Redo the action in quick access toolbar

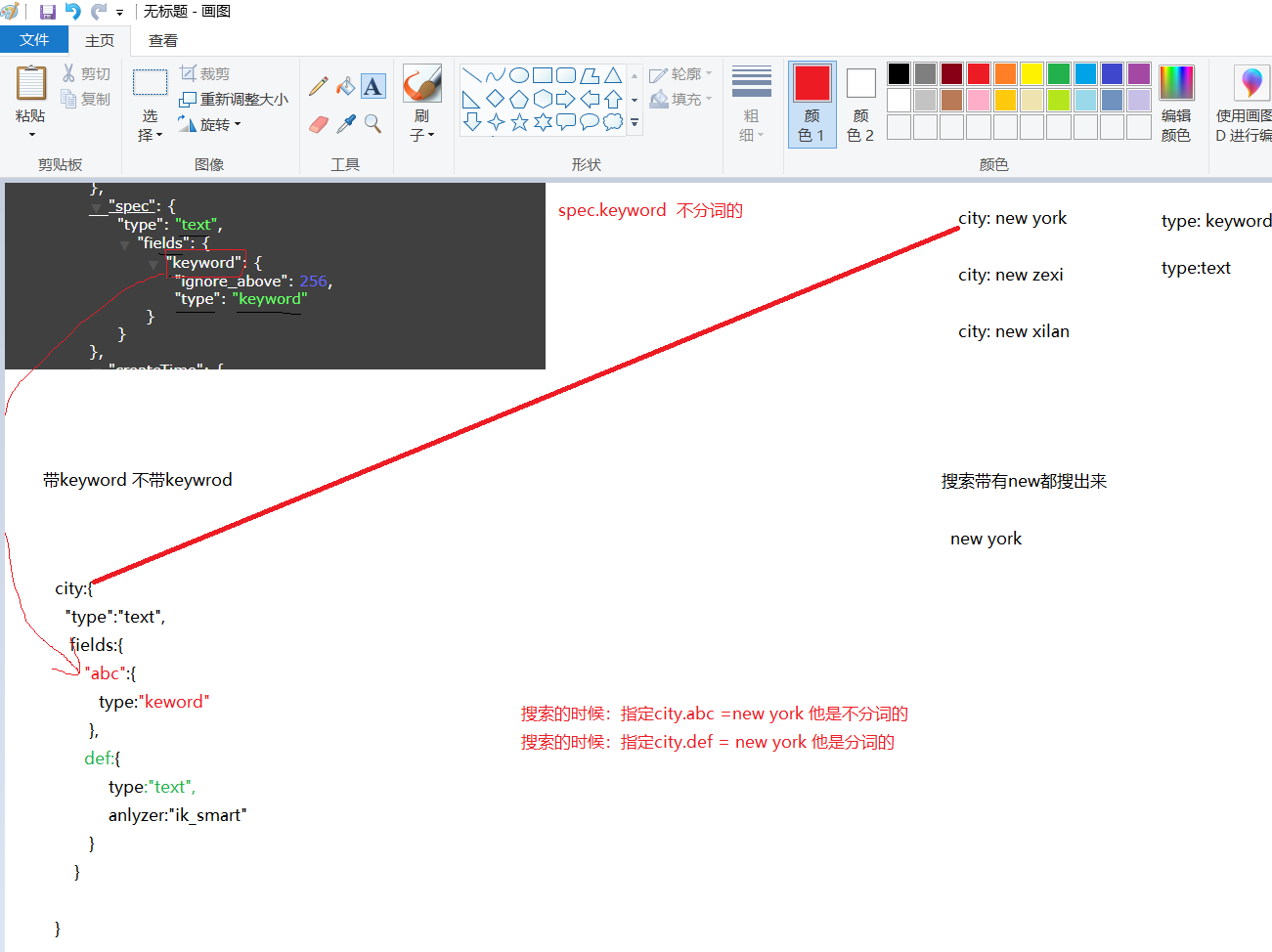click(98, 12)
